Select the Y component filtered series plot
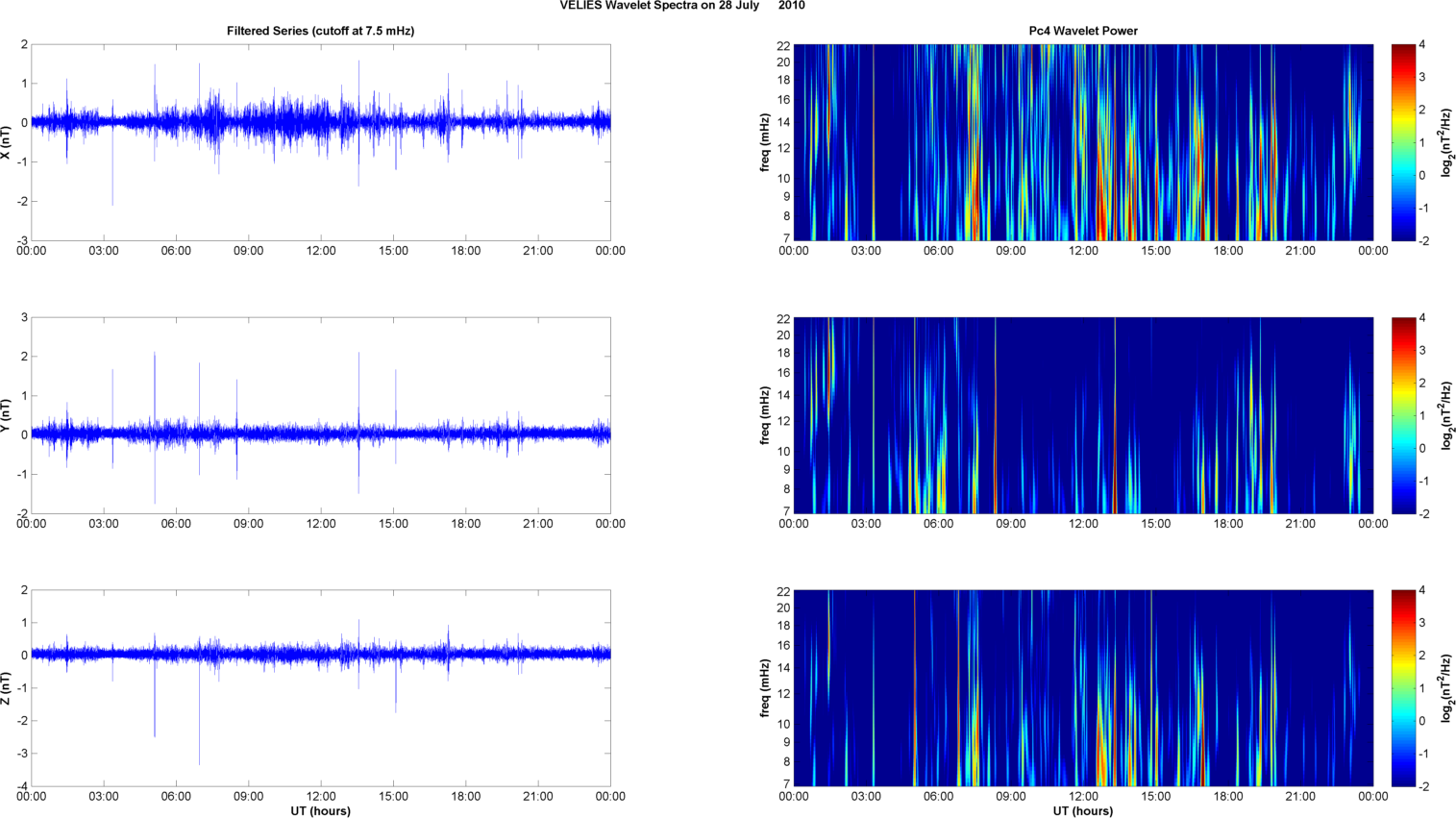The width and height of the screenshot is (1456, 818). [x=320, y=415]
